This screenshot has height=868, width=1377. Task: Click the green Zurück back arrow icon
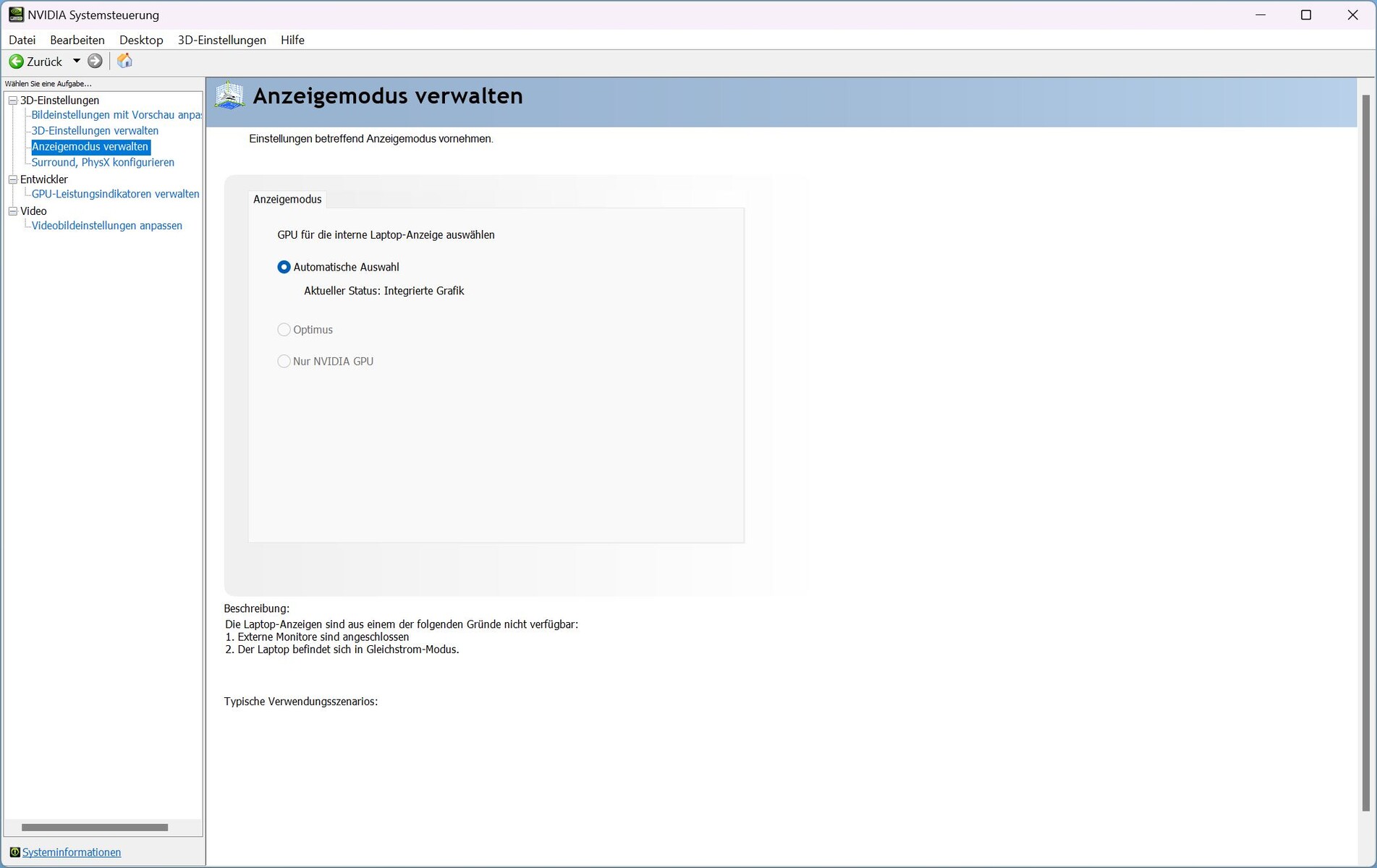pos(16,61)
